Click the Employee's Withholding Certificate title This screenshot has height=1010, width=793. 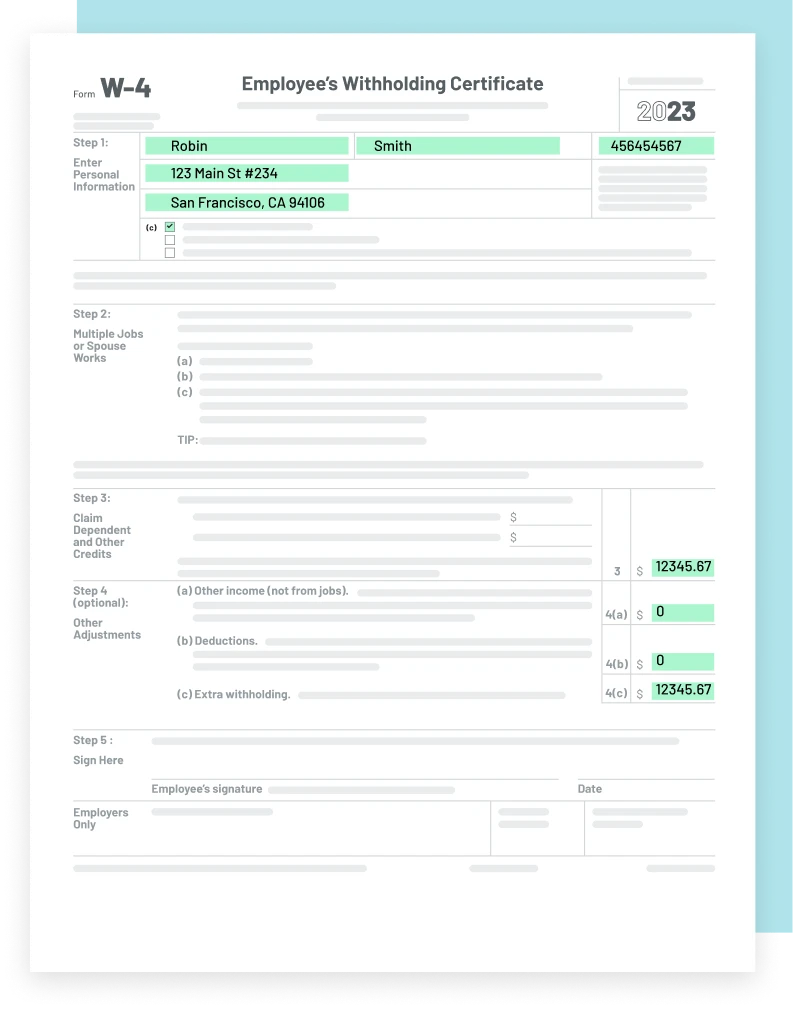tap(392, 84)
